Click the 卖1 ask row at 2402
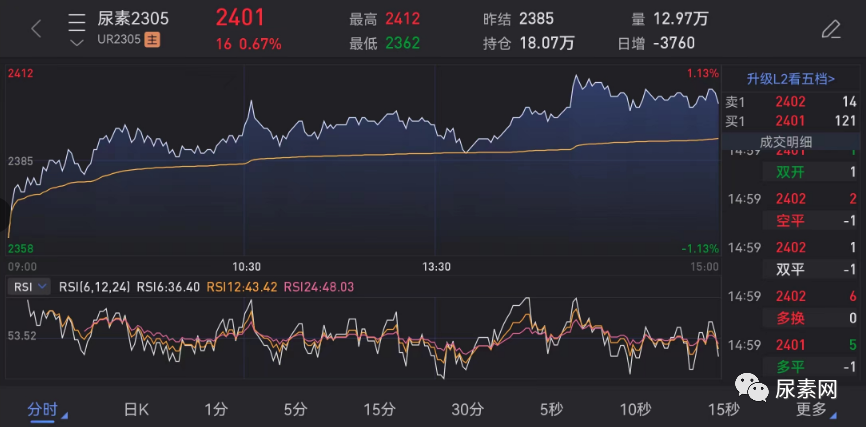This screenshot has width=866, height=427. tap(790, 102)
